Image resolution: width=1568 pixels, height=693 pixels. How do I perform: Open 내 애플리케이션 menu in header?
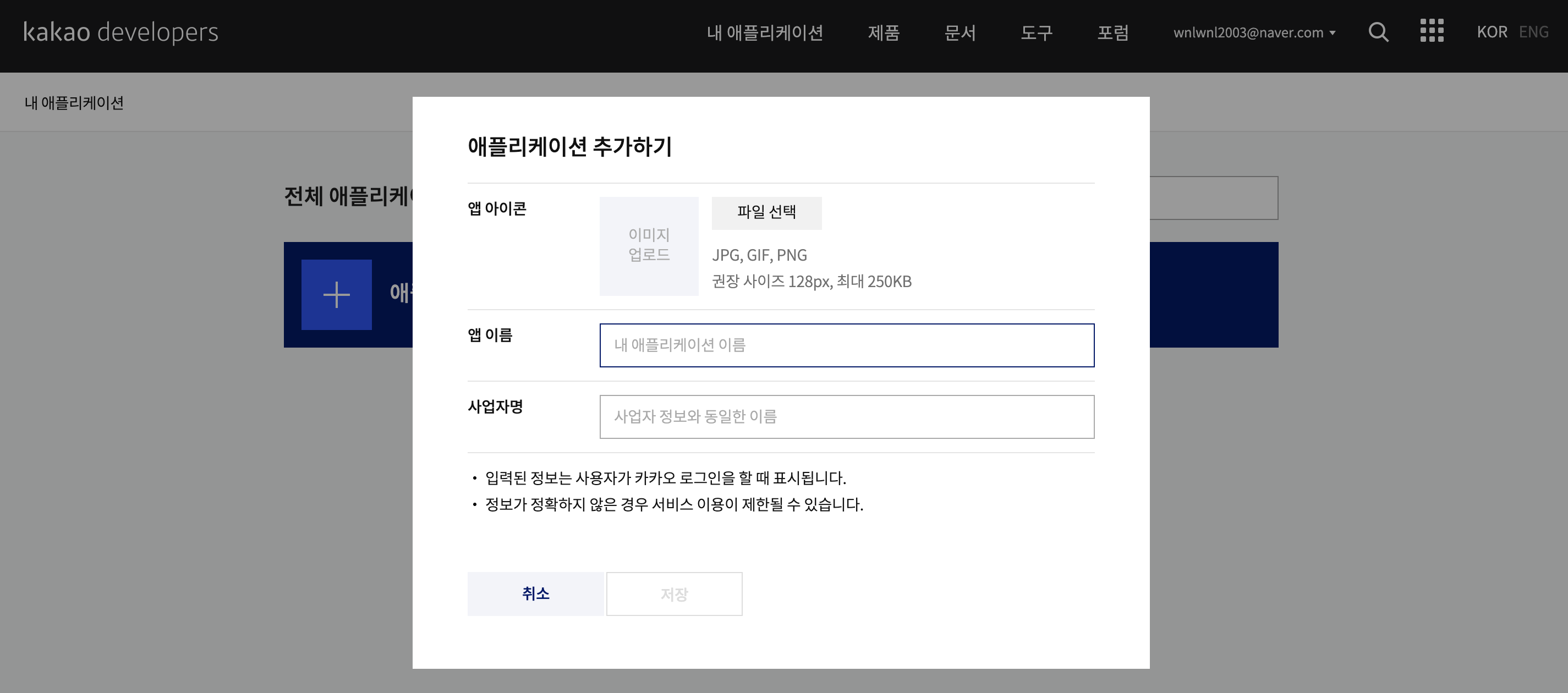[765, 32]
